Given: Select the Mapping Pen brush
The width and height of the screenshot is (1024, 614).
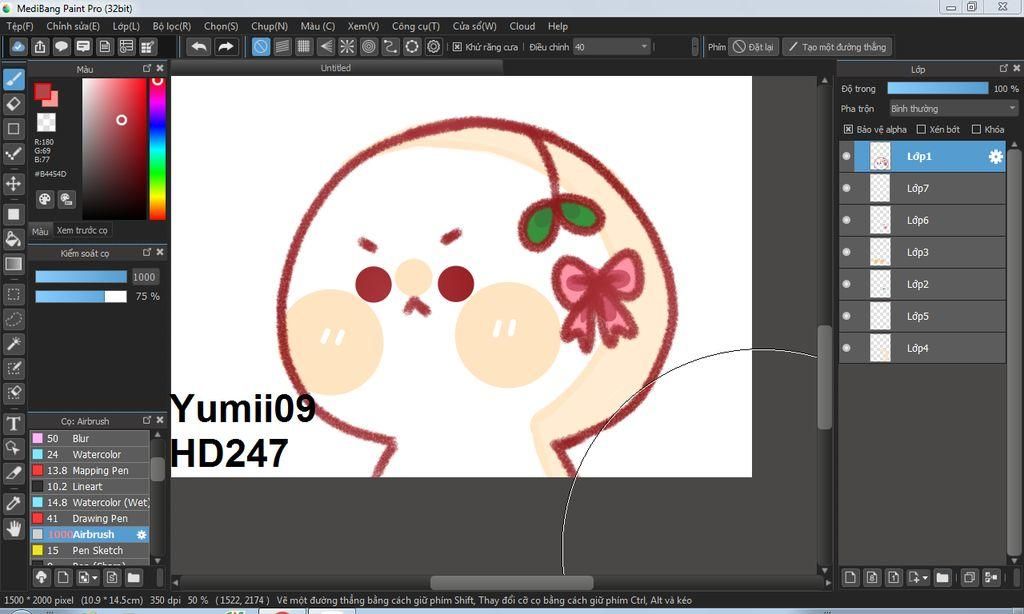Looking at the screenshot, I should 90,470.
